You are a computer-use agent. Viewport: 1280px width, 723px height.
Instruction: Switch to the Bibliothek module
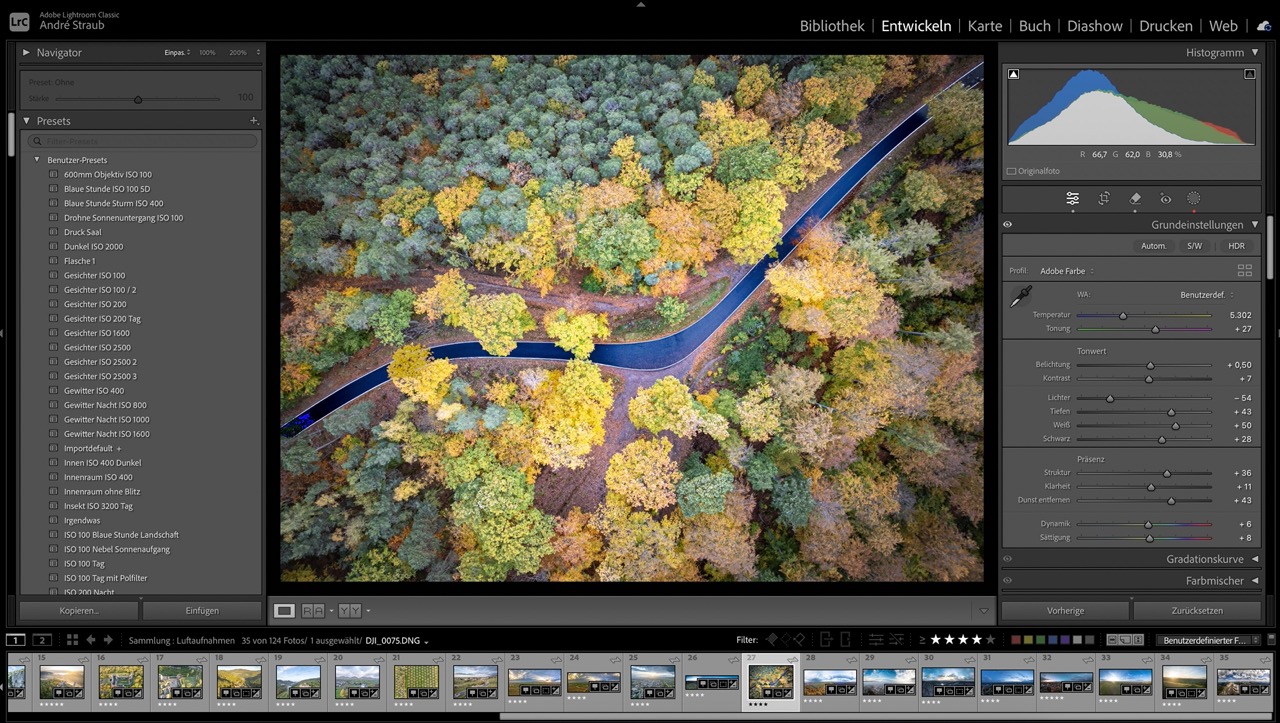[831, 26]
